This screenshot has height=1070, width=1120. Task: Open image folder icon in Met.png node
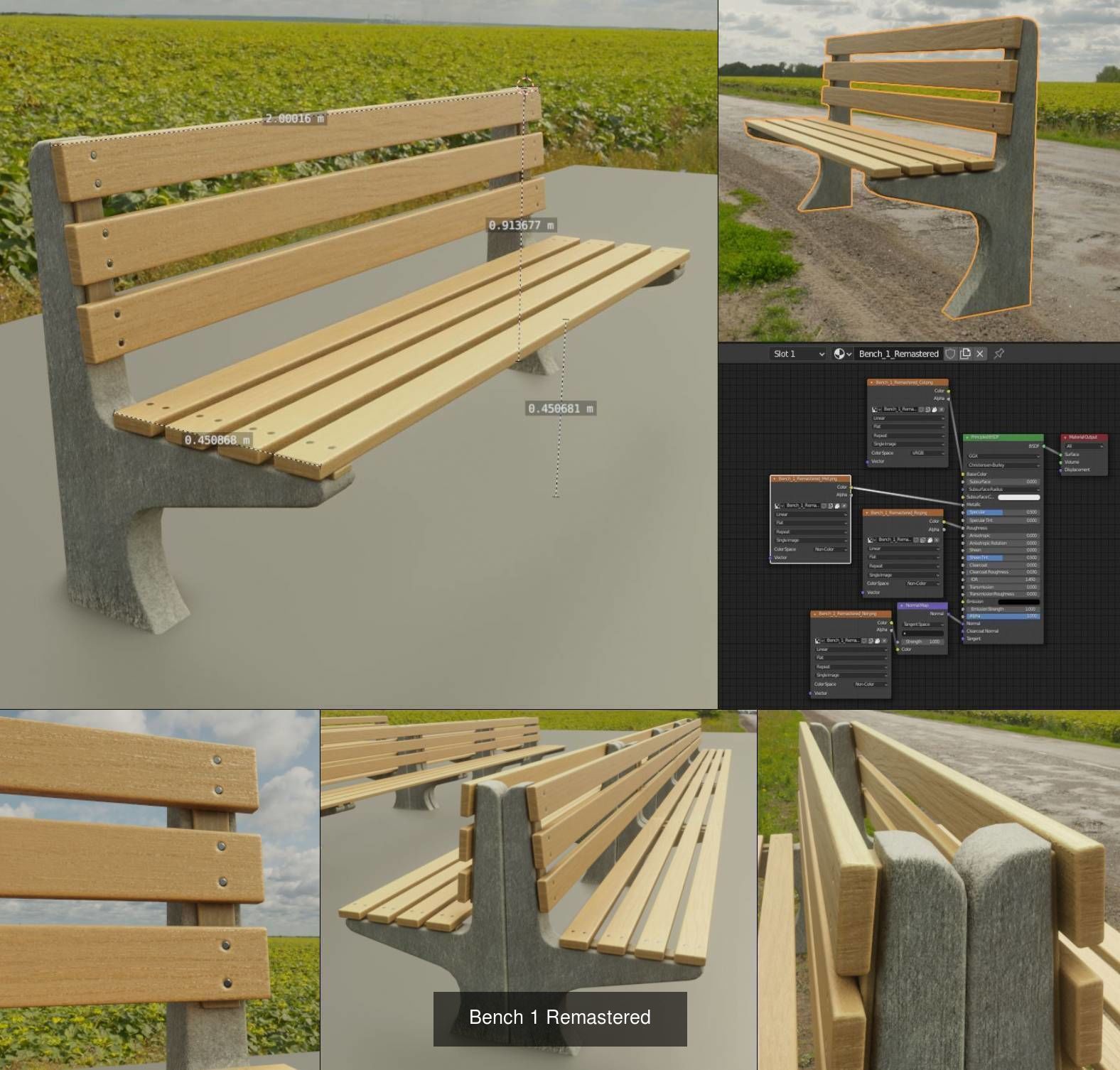[x=837, y=506]
